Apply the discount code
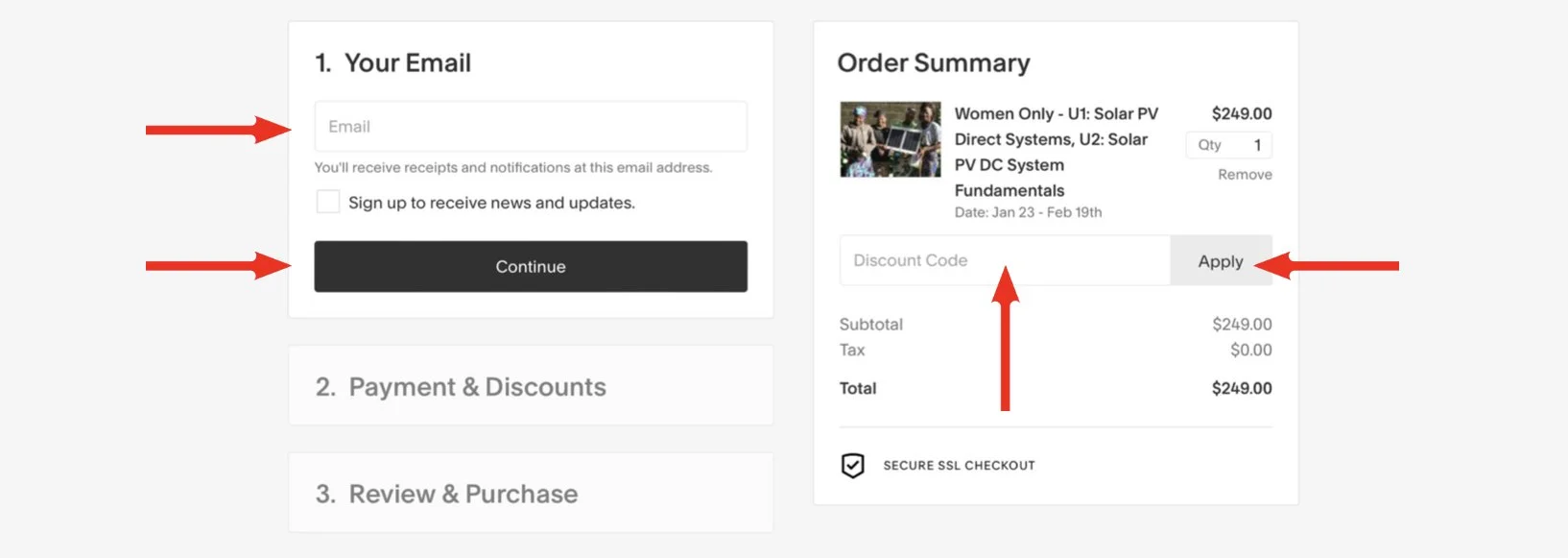This screenshot has width=1568, height=558. point(1220,261)
